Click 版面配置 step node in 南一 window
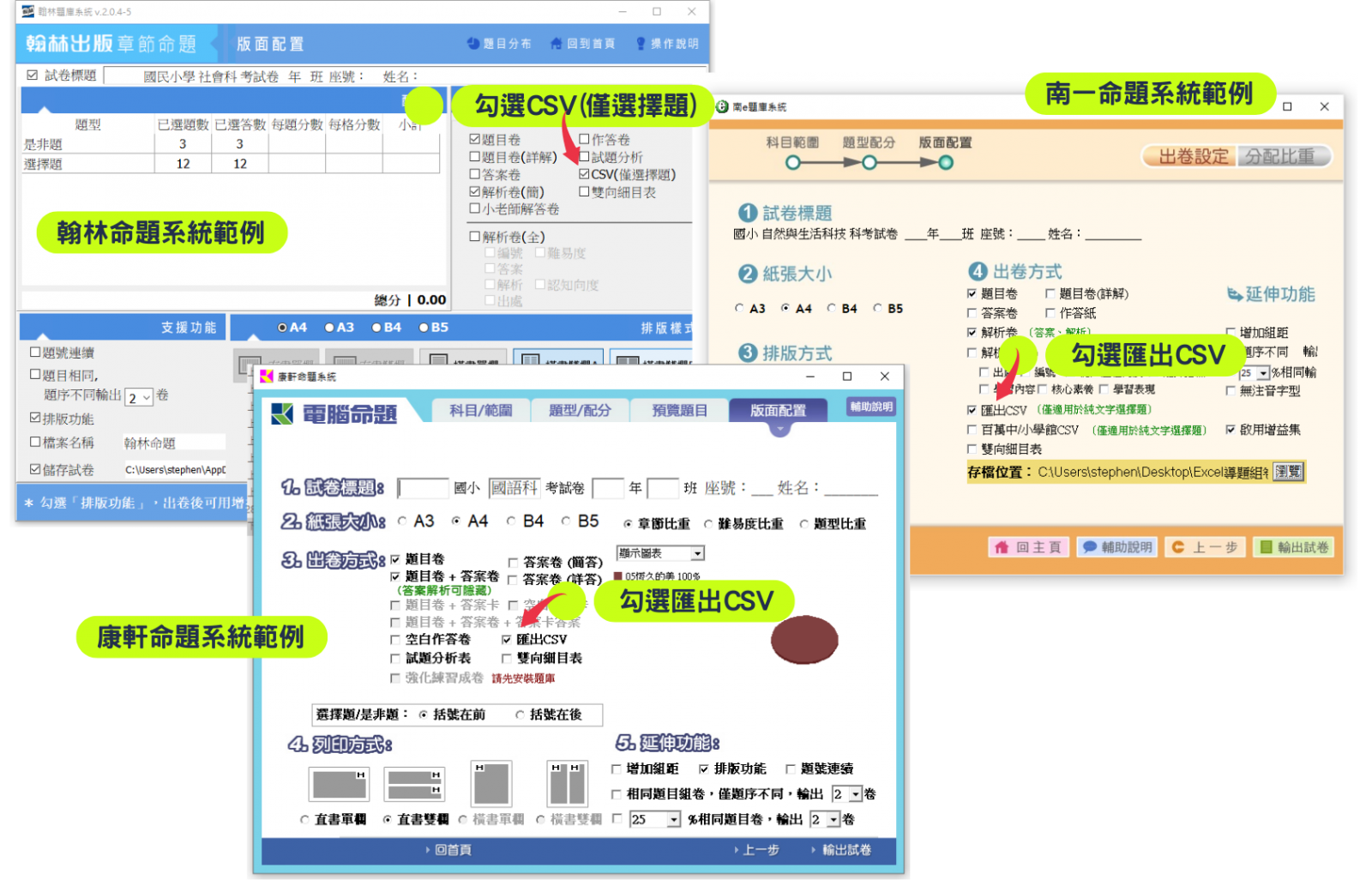This screenshot has width=1372, height=880. pyautogui.click(x=946, y=163)
